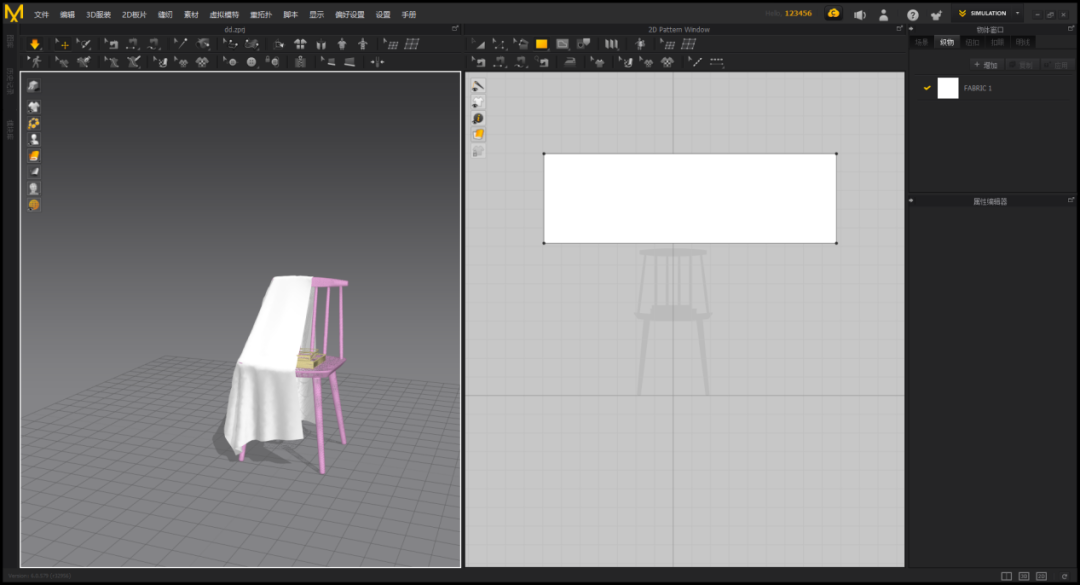Pop out the 2D Pattern Window panel
This screenshot has width=1080, height=585.
[x=897, y=29]
